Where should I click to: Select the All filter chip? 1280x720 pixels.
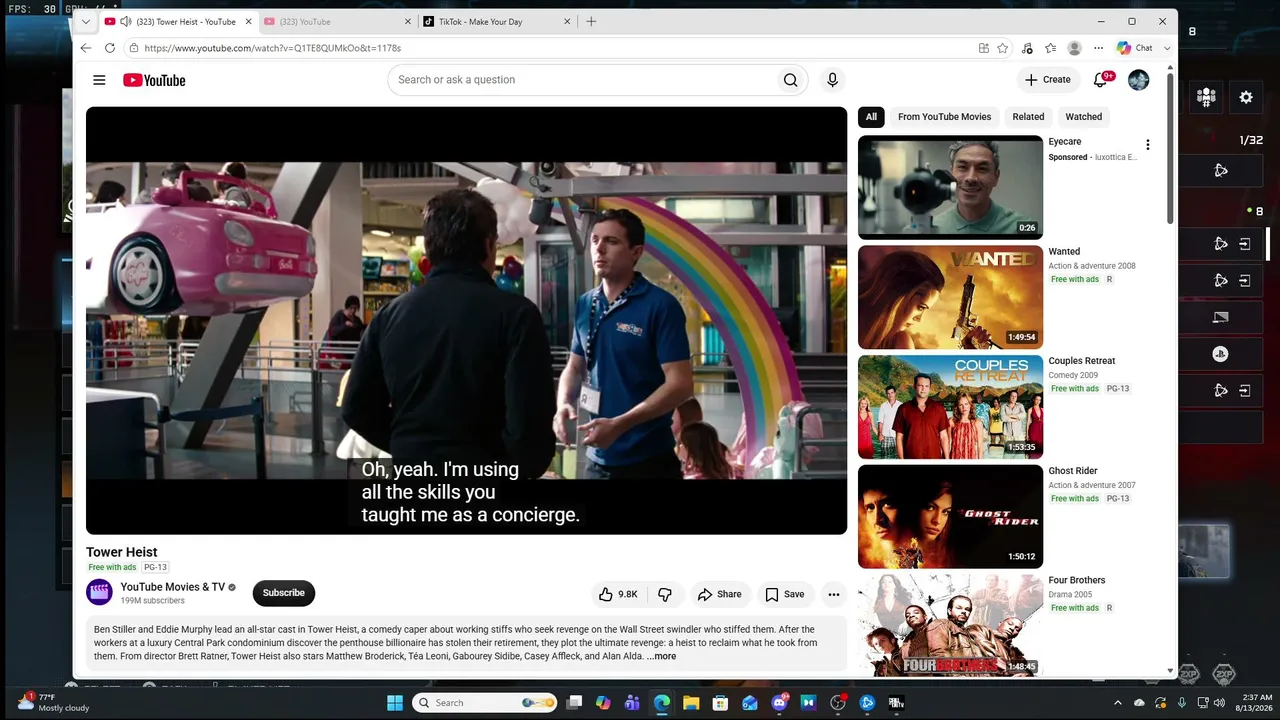871,117
